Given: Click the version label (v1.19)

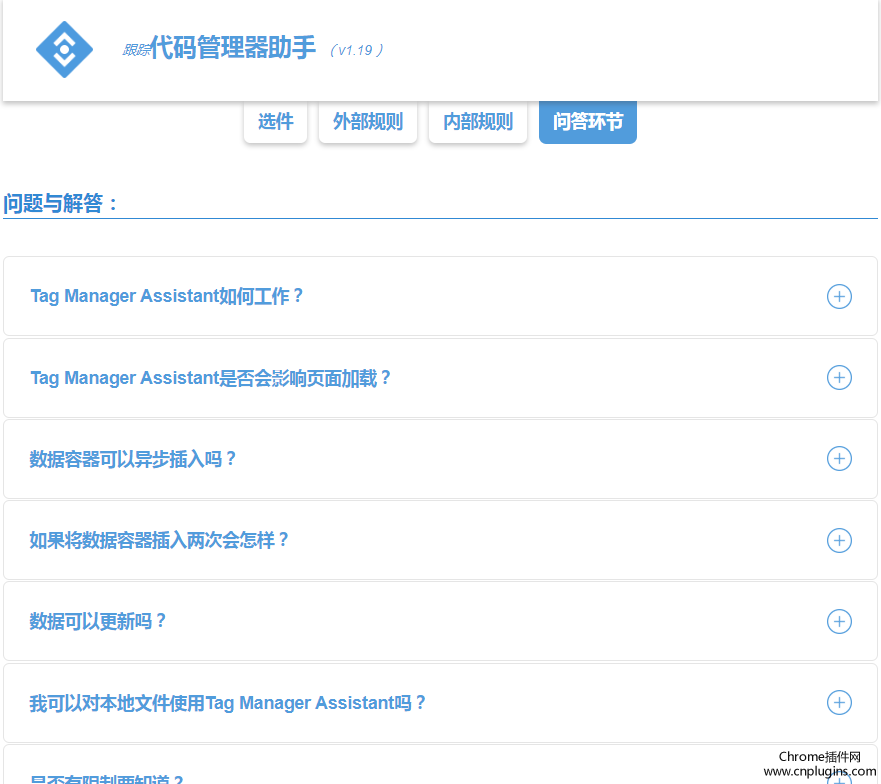Looking at the screenshot, I should tap(357, 50).
